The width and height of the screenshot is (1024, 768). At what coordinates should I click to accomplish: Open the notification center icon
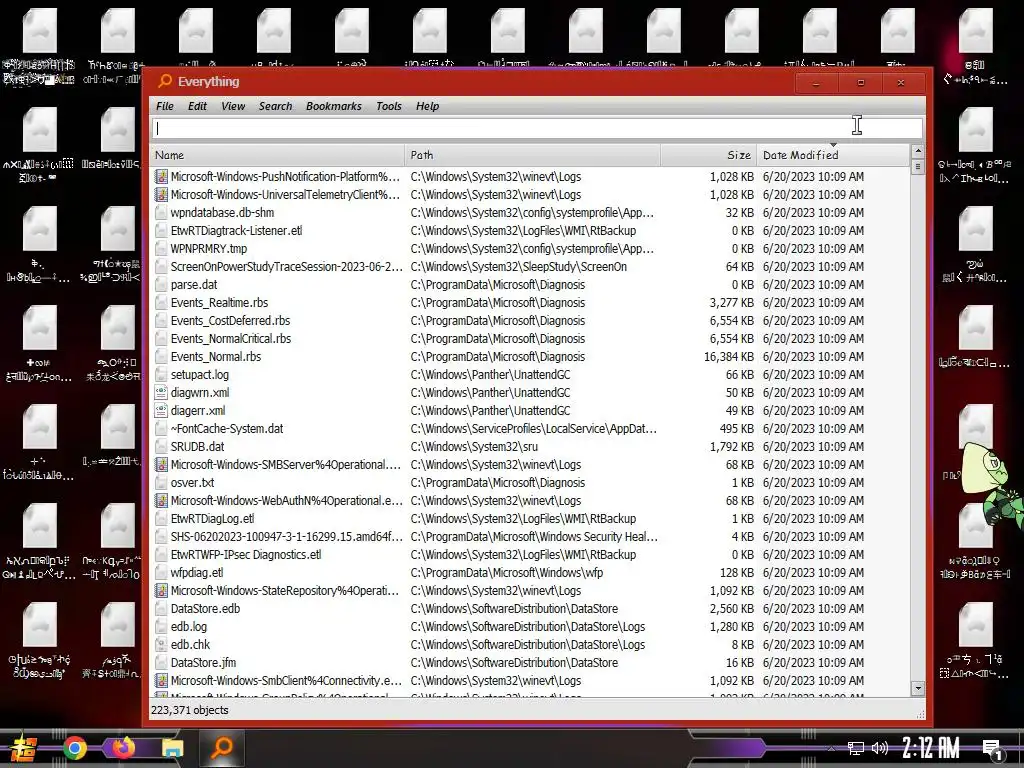(x=993, y=749)
